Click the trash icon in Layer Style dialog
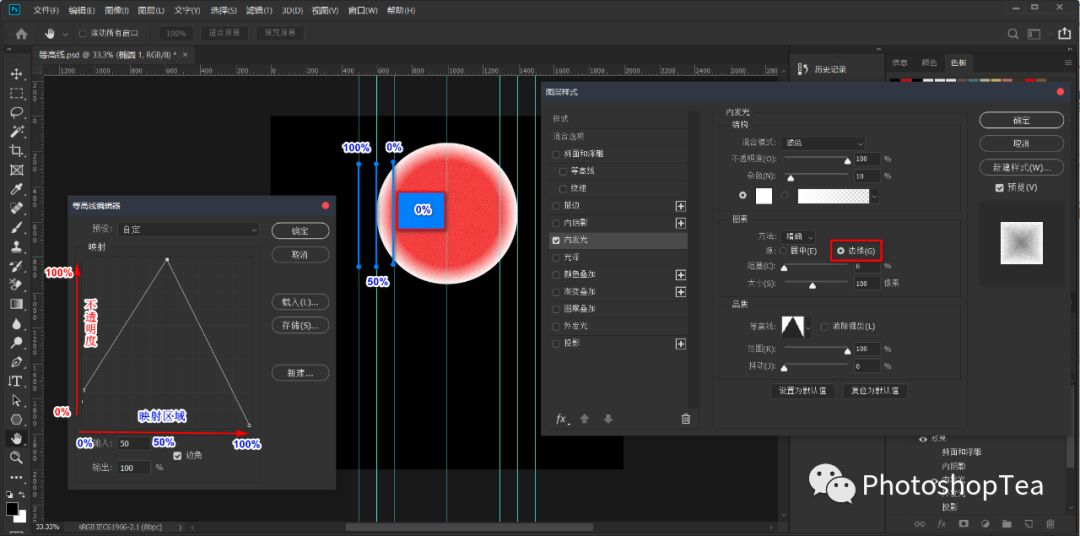Image resolution: width=1080 pixels, height=536 pixels. (x=685, y=419)
